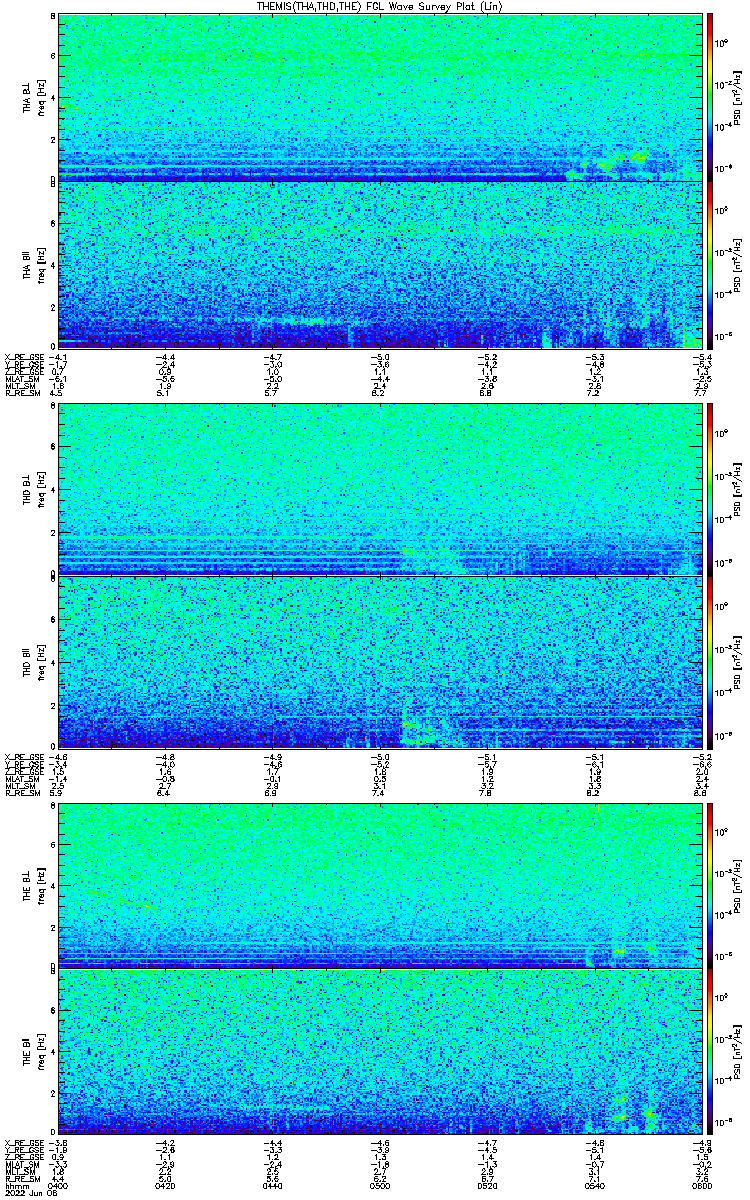Click the colorbar beside THE B-parallel panel
Image resolution: width=750 pixels, height=1200 pixels.
[710, 1052]
